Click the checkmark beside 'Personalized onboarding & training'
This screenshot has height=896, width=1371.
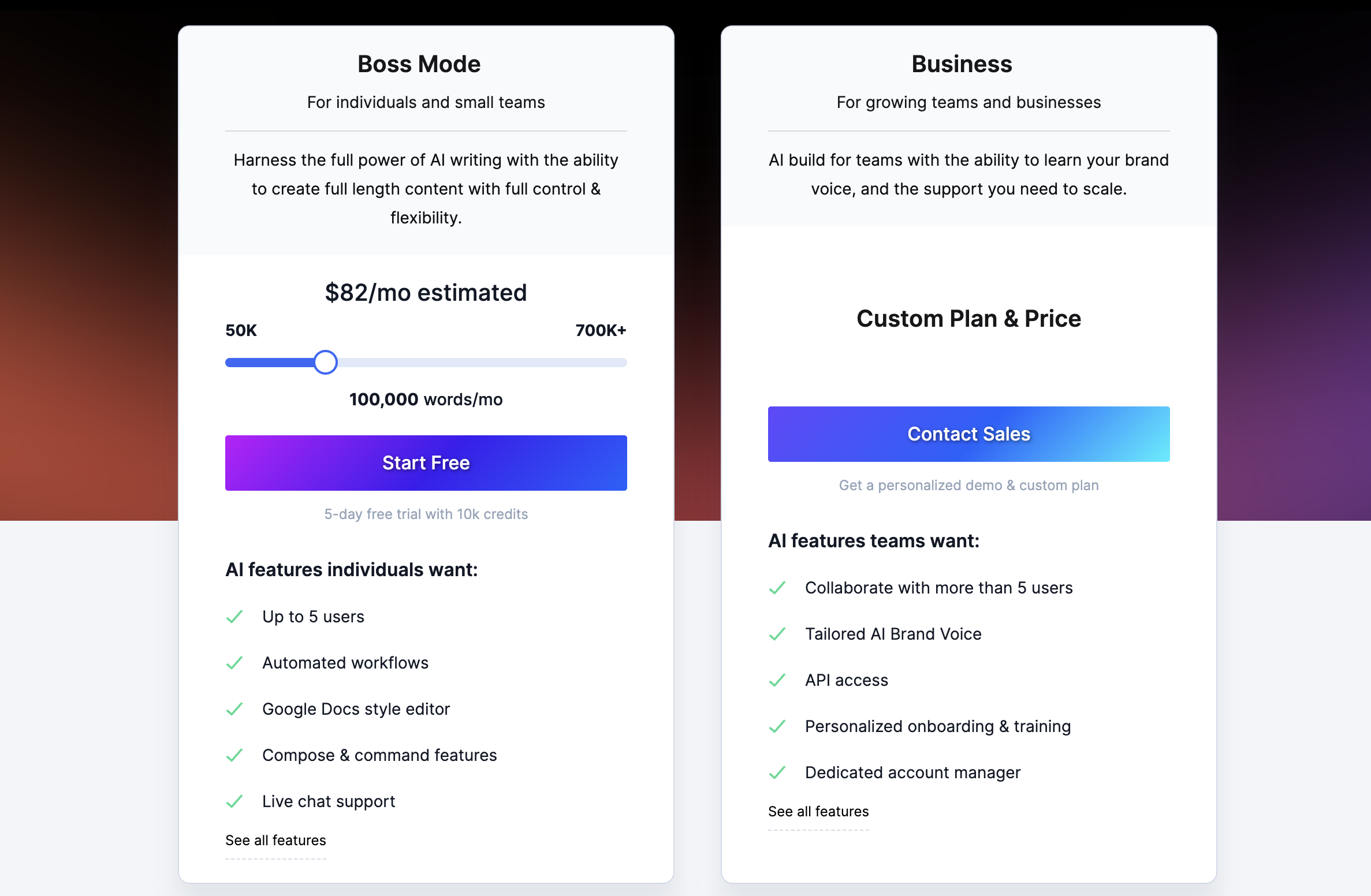(777, 726)
